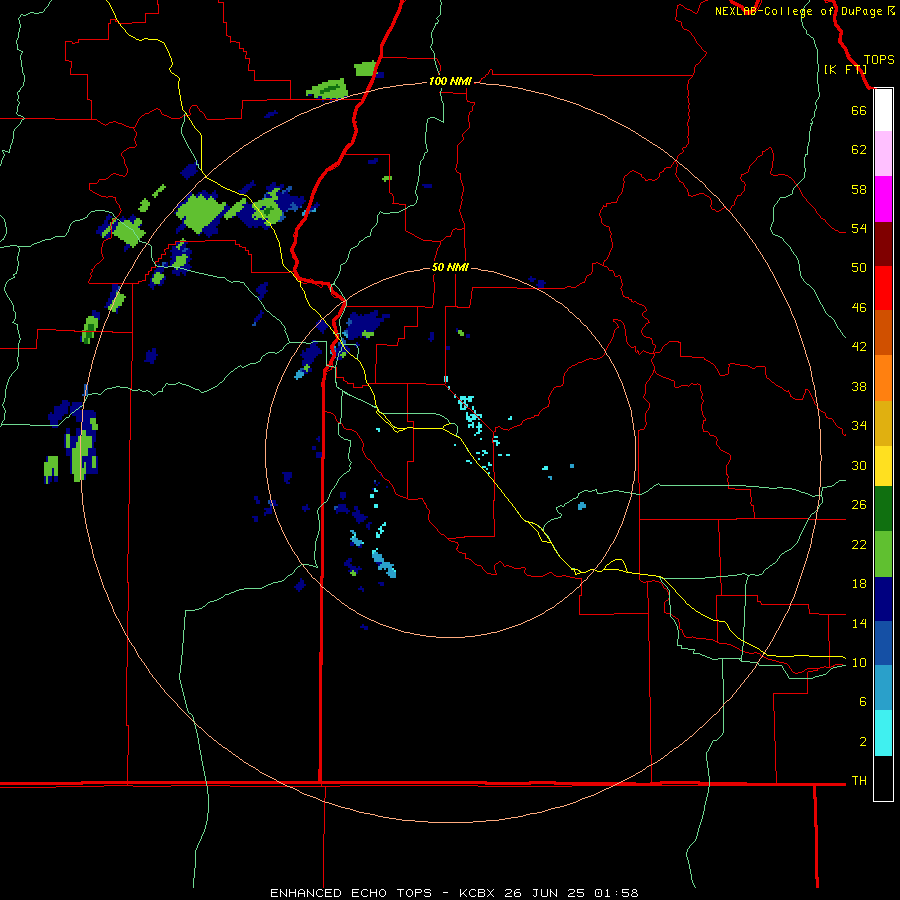Click the "26 JUN 25 01:58" timestamp
The height and width of the screenshot is (900, 900).
[x=572, y=893]
